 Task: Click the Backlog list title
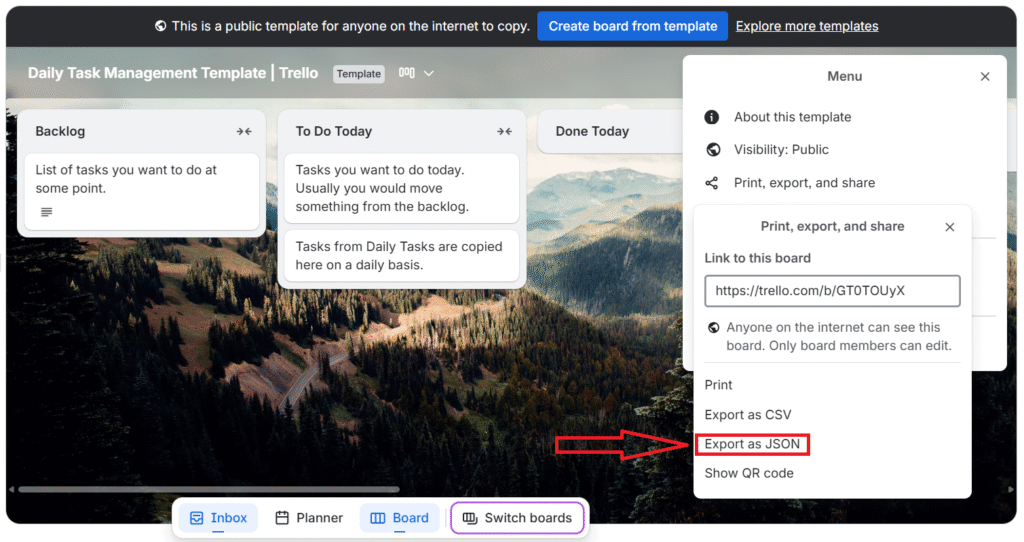(x=60, y=131)
